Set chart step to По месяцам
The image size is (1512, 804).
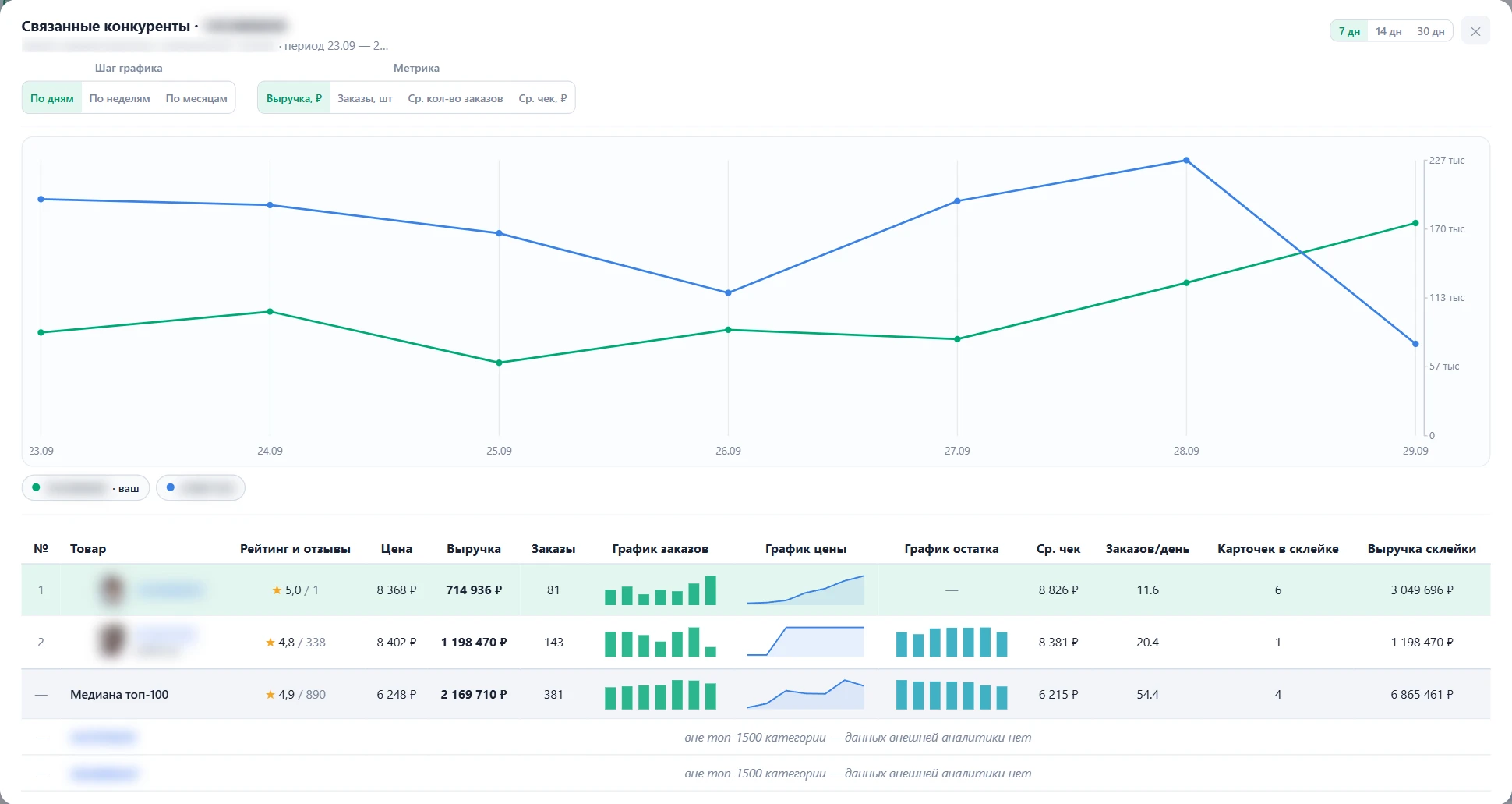[x=196, y=98]
